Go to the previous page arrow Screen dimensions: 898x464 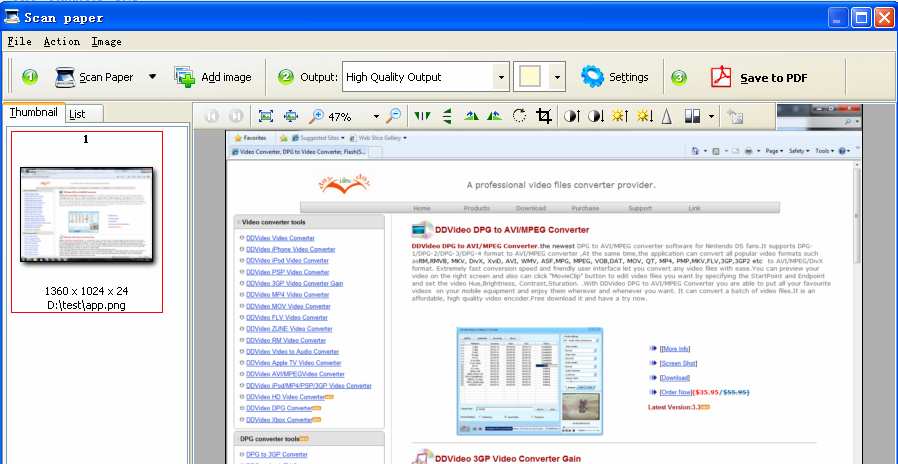[x=212, y=116]
